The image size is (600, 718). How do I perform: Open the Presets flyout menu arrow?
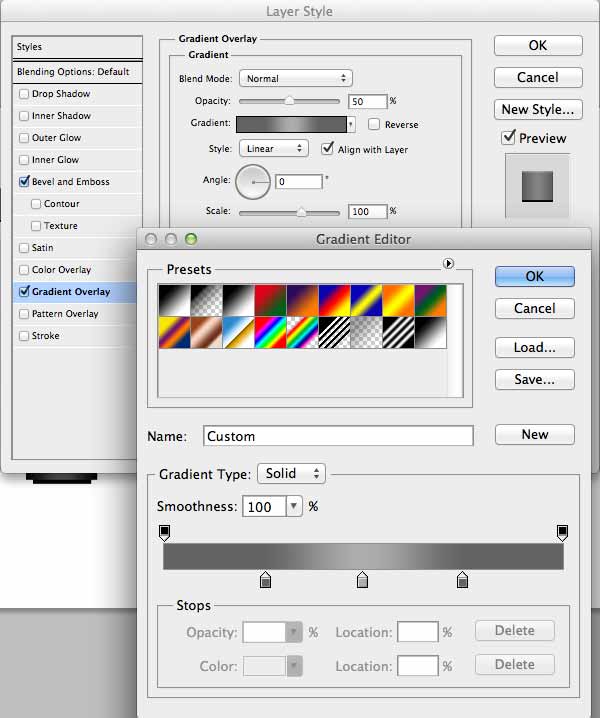[x=448, y=263]
